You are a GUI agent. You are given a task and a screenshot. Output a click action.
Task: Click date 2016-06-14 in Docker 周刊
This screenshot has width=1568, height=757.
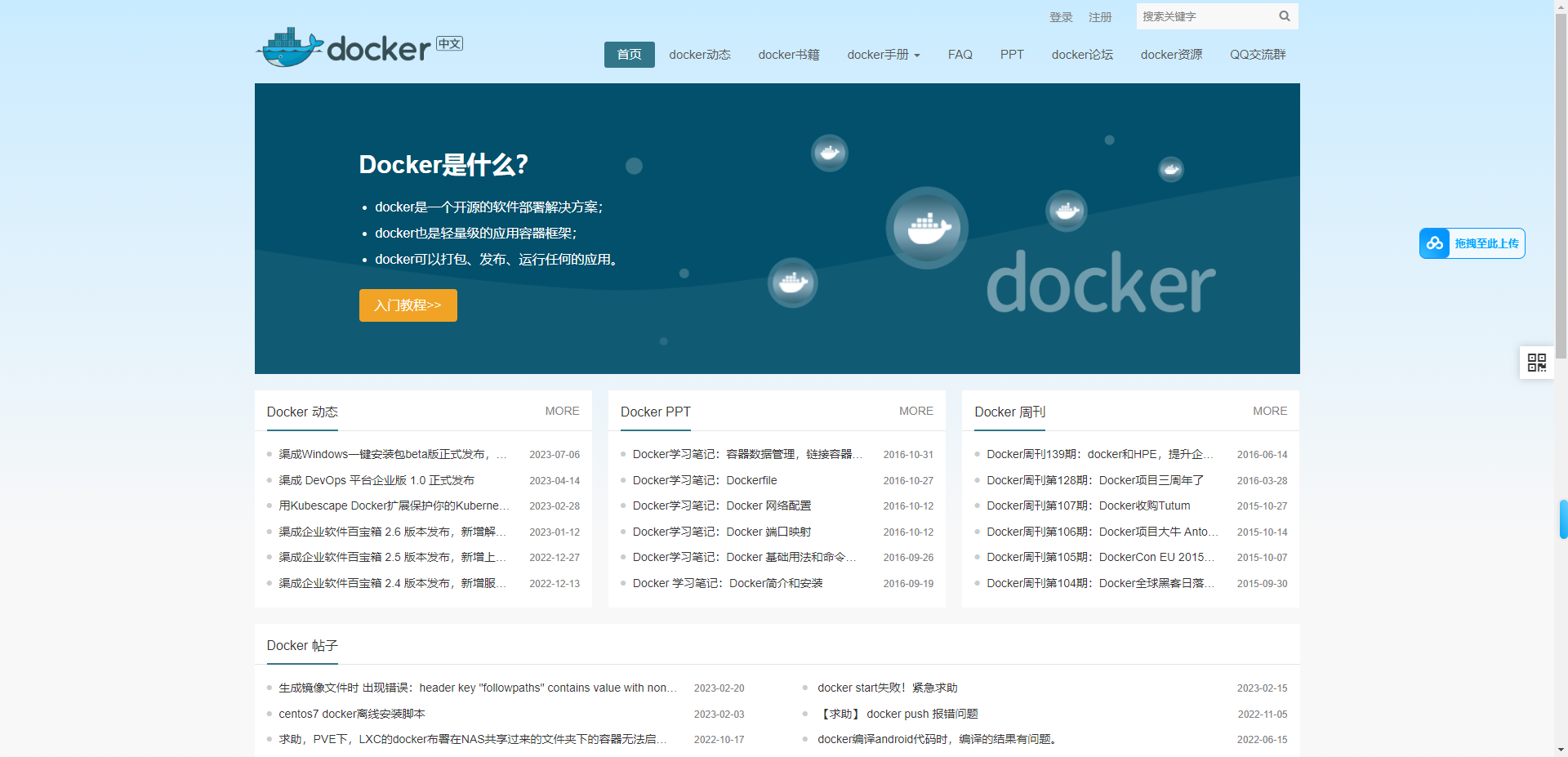pos(1262,455)
